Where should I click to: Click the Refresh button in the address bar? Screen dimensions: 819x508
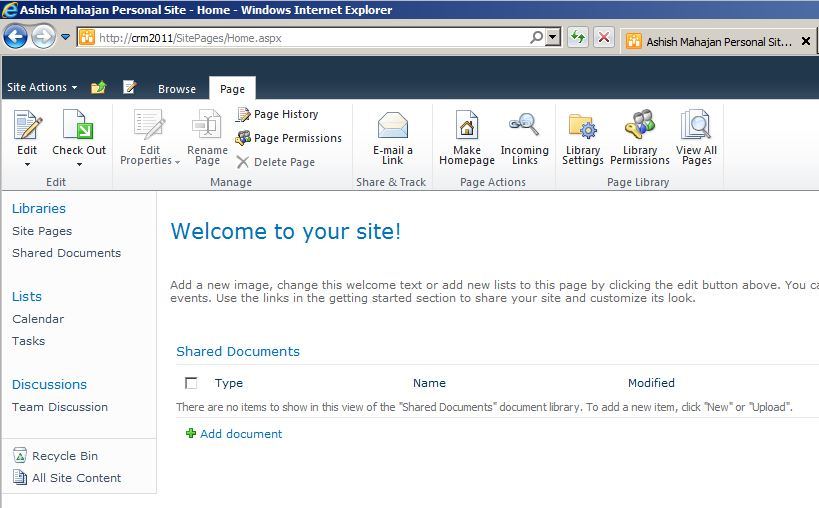pos(578,37)
